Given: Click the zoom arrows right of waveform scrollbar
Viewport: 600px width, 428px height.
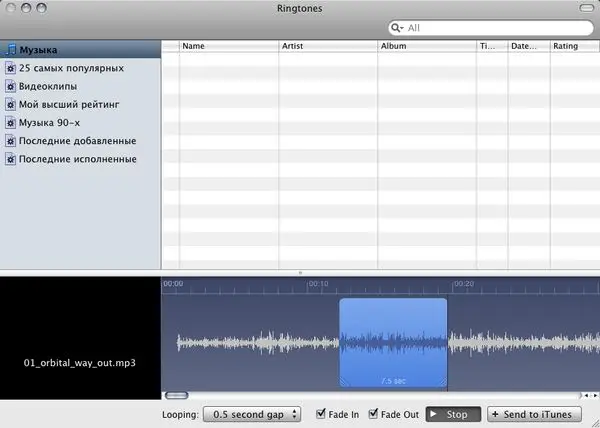Looking at the screenshot, I should (x=590, y=395).
